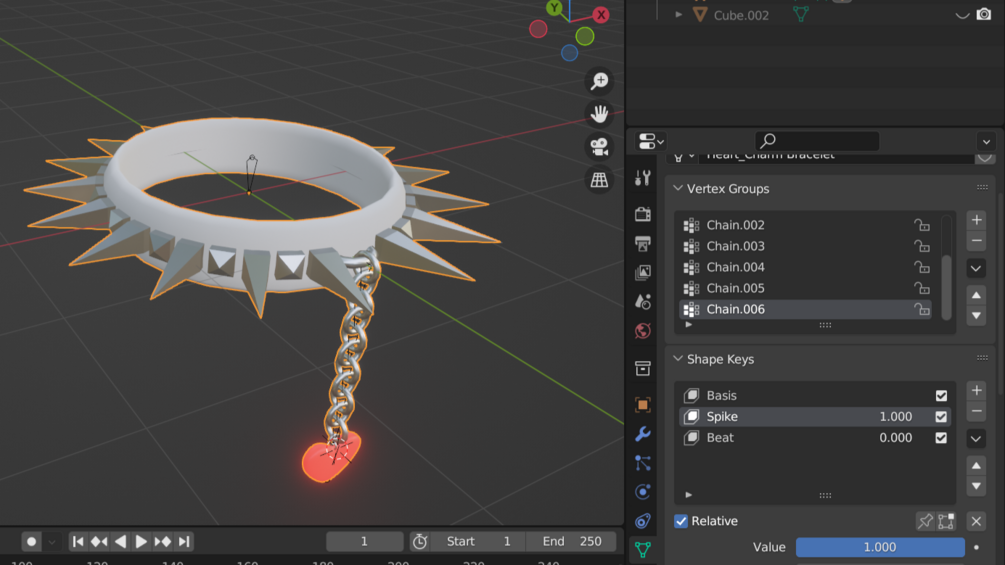The height and width of the screenshot is (565, 1005).
Task: Select the pan view hand icon
Action: coord(599,114)
